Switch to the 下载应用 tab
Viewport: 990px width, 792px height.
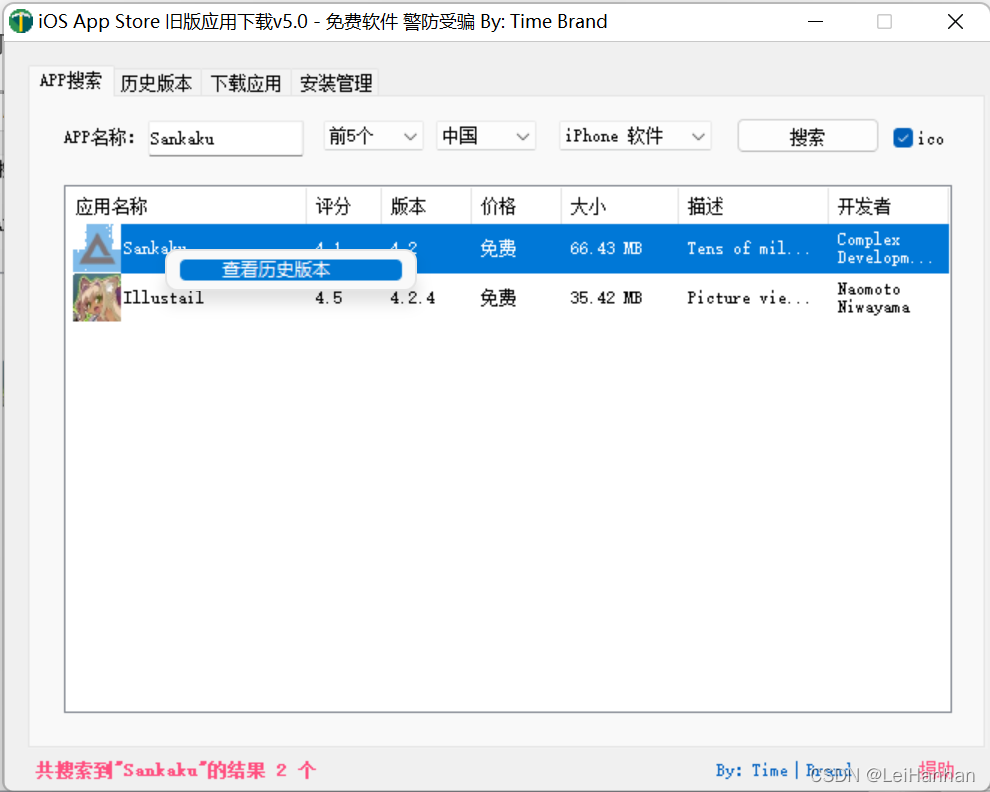pyautogui.click(x=246, y=83)
